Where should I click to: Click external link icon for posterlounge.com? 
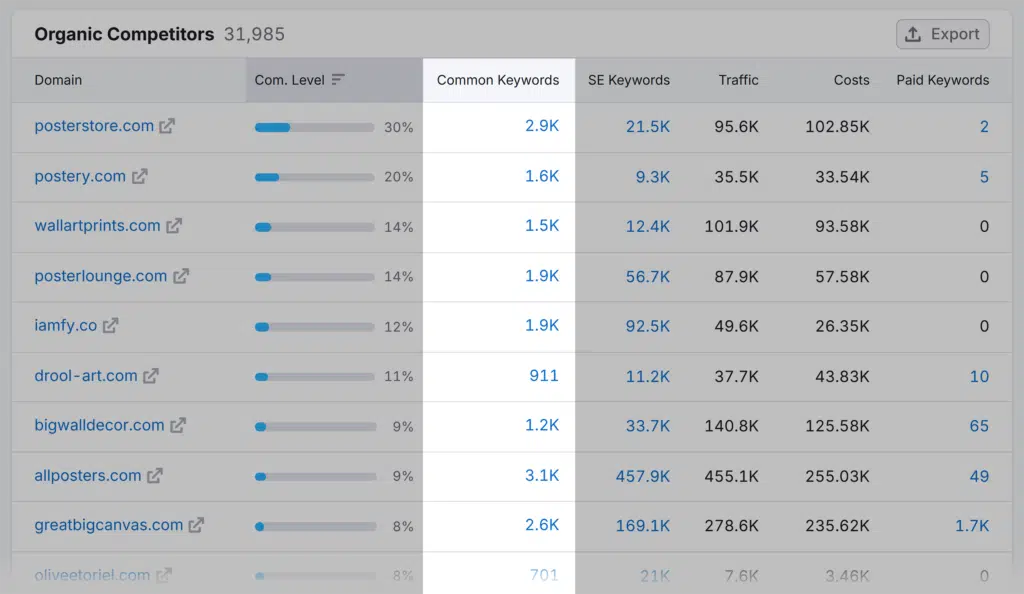coord(181,276)
